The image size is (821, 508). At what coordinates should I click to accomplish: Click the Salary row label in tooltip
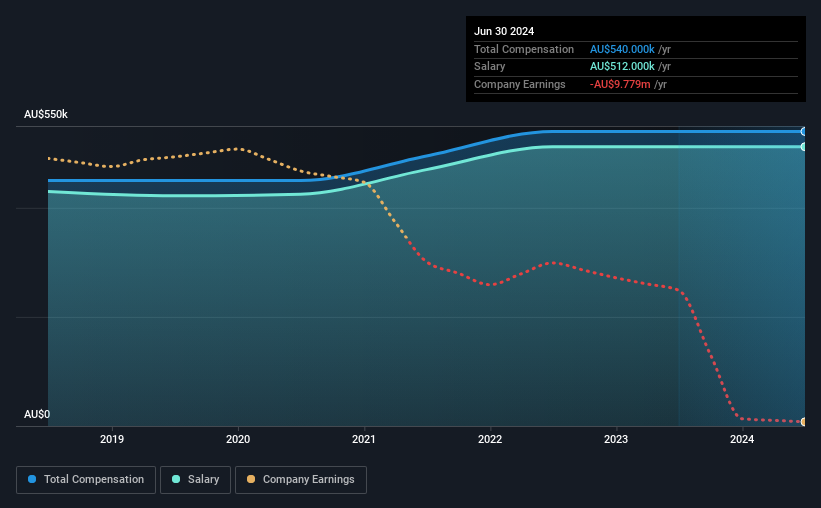(x=490, y=67)
